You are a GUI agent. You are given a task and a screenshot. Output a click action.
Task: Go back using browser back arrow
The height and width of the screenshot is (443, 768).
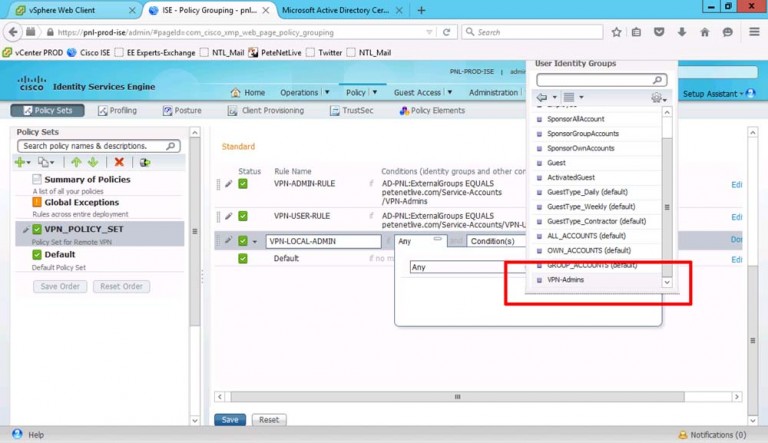pyautogui.click(x=13, y=32)
